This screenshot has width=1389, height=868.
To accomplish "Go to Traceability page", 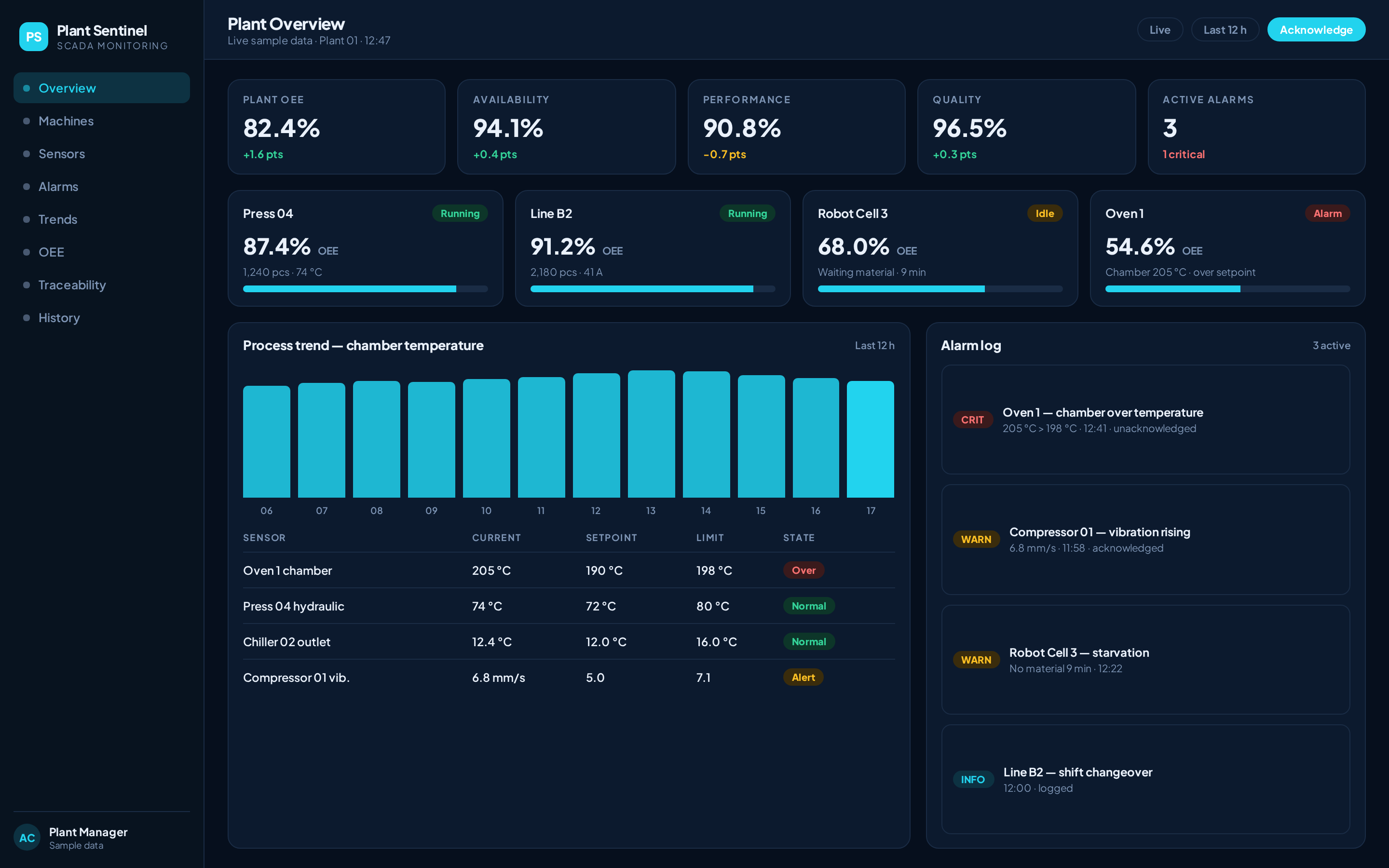I will 102,284.
